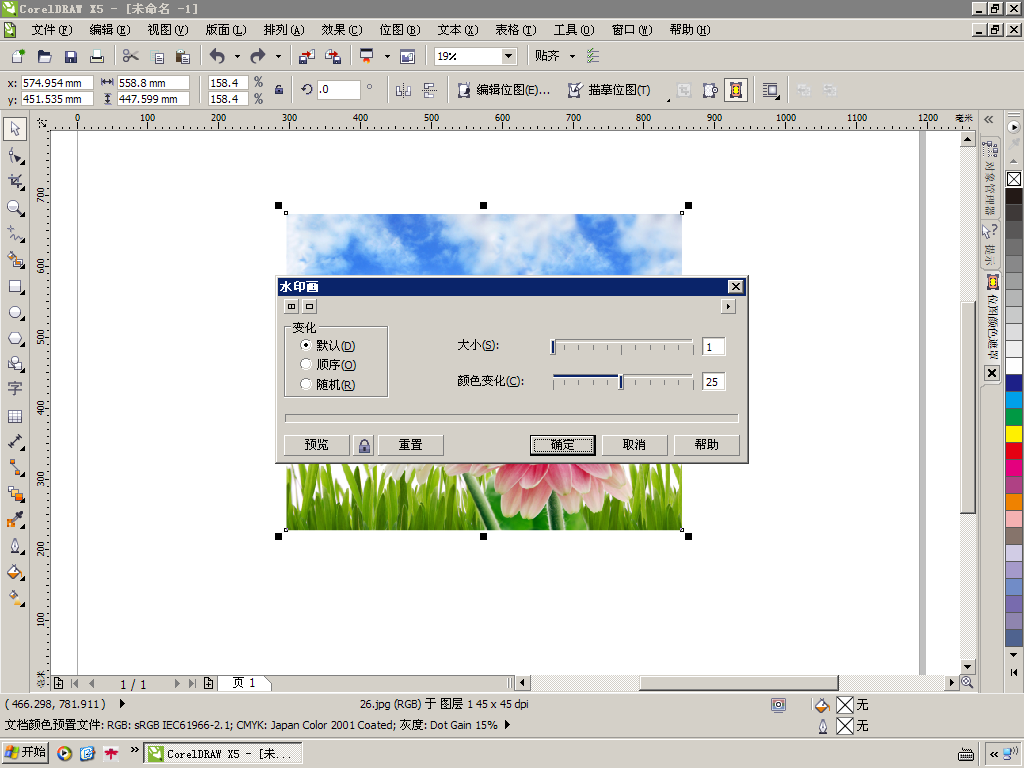Adjust the 颜色变化 color variation slider
Viewport: 1024px width, 768px height.
[x=622, y=381]
